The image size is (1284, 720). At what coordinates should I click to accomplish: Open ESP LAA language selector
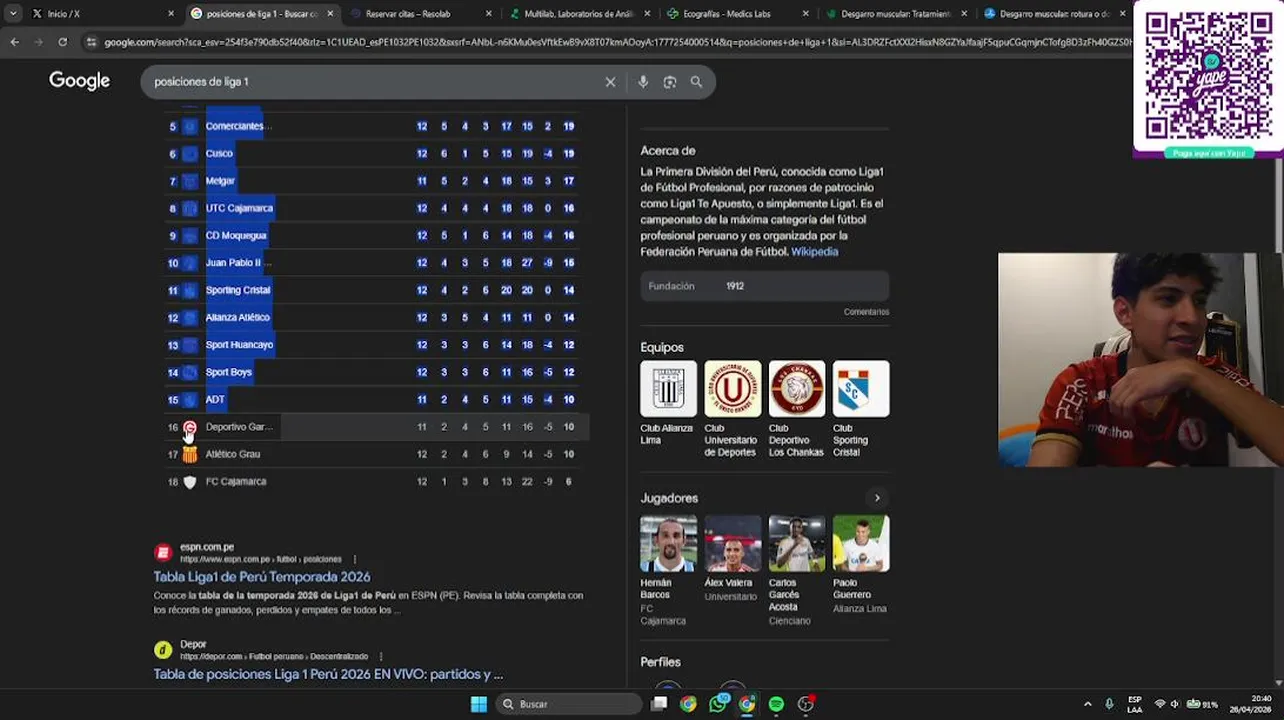click(1135, 704)
